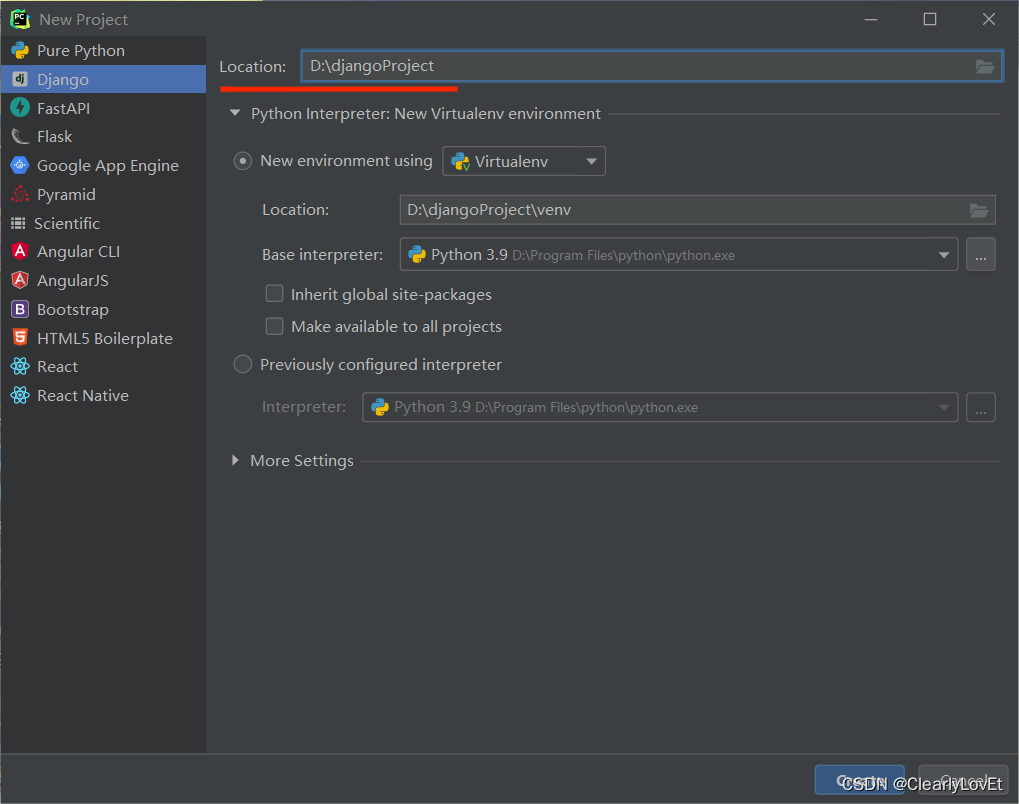Click the React atom icon
Screen dimensions: 1019x804
coord(20,367)
